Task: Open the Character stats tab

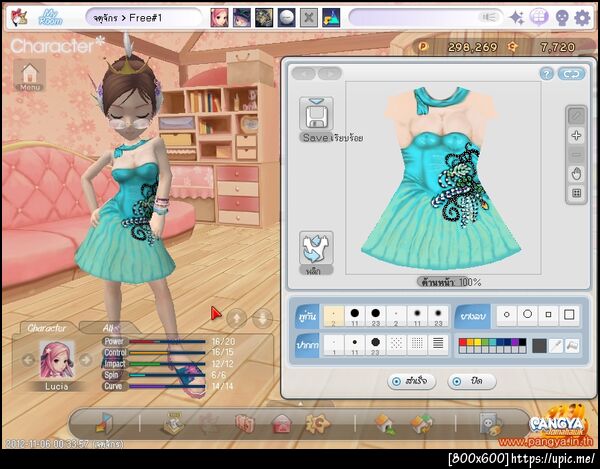Action: coord(46,328)
